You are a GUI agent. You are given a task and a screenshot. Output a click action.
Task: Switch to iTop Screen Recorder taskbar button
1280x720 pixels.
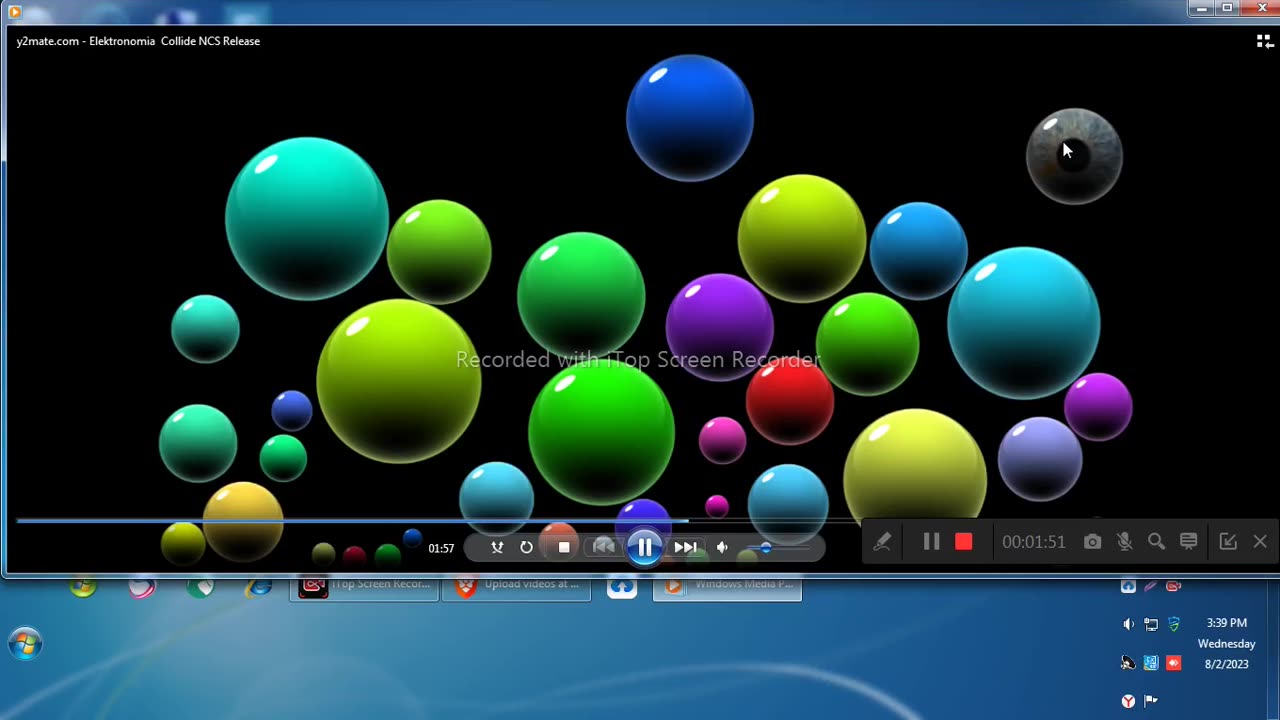[x=364, y=587]
